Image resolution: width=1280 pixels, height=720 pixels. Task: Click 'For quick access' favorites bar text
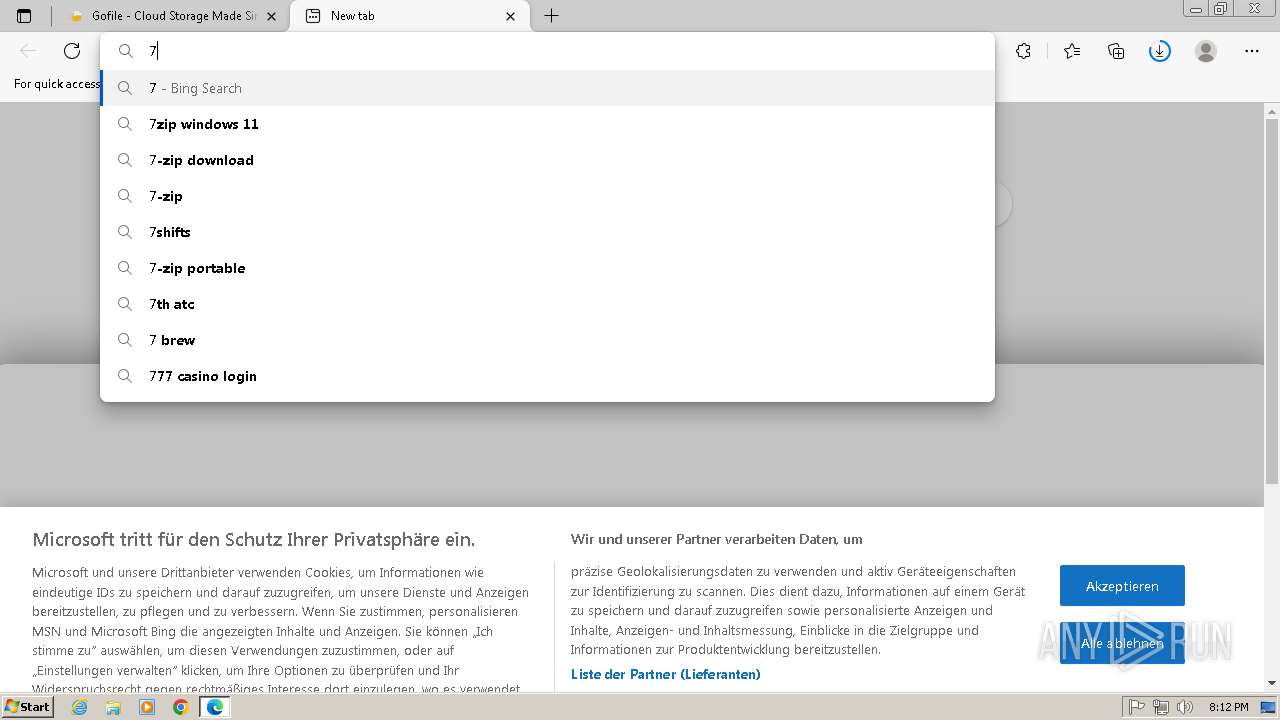click(56, 84)
